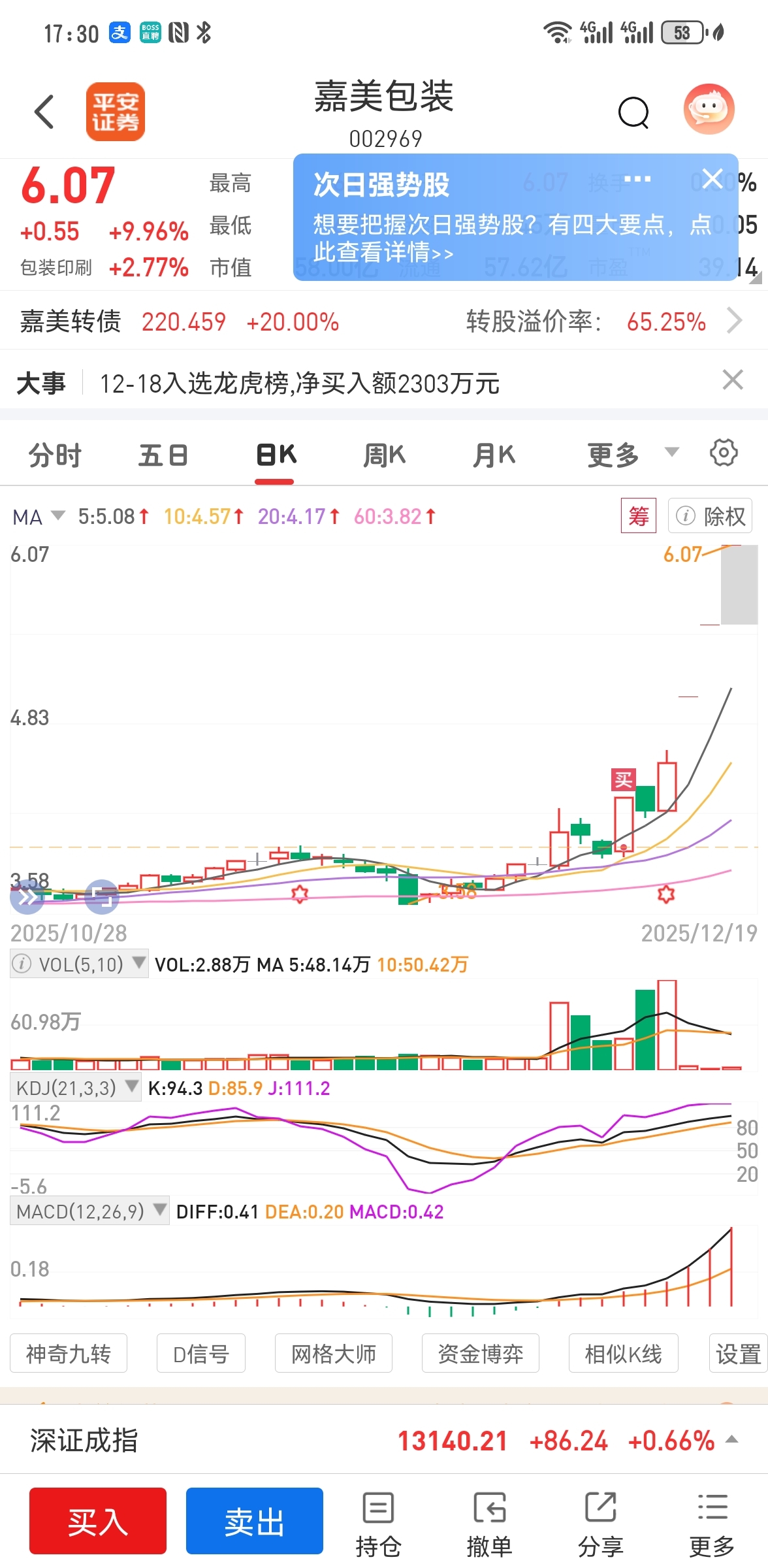Expand the 深证成指 index bar arrow
This screenshot has height=1568, width=768.
[x=732, y=1439]
